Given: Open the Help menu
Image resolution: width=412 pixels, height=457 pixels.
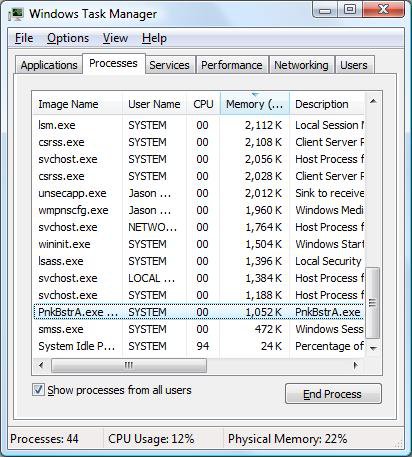Looking at the screenshot, I should click(154, 38).
